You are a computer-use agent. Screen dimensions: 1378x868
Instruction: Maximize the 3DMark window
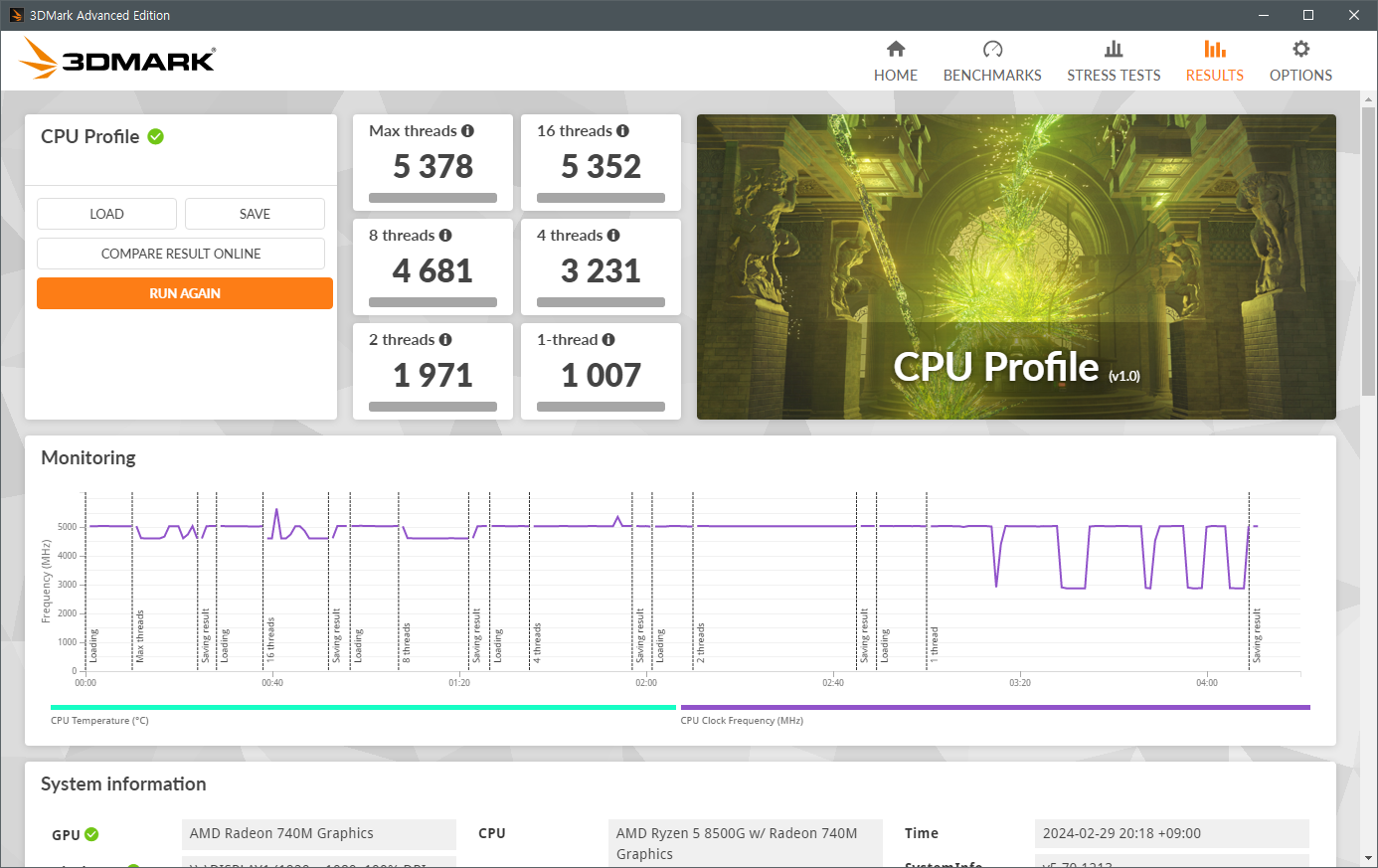(1308, 15)
